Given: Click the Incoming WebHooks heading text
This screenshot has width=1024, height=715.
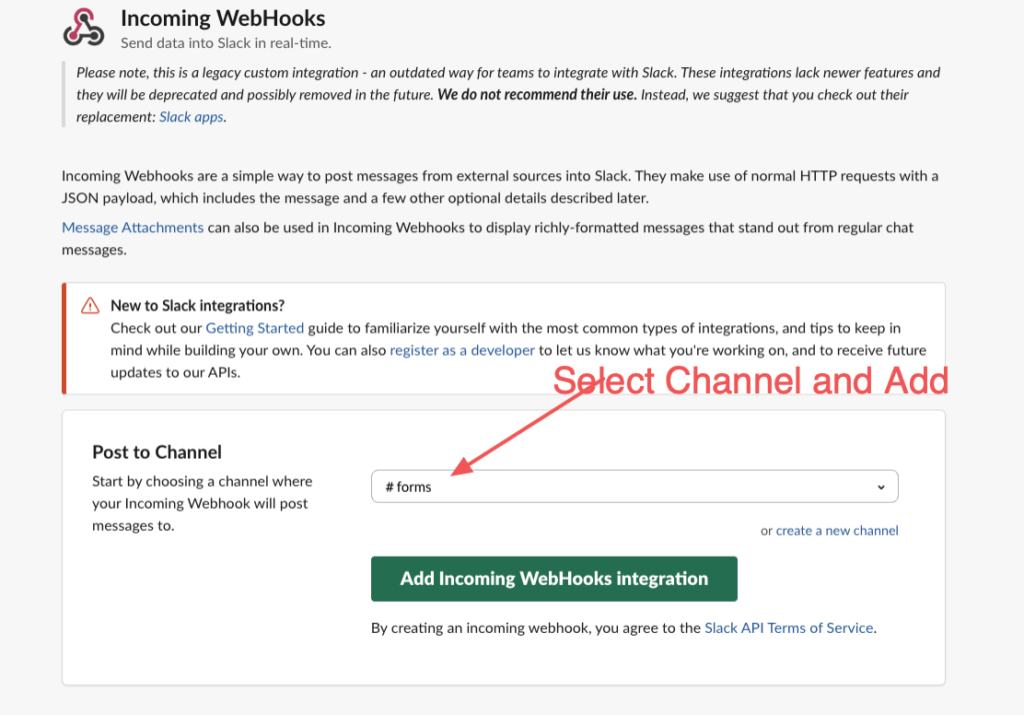Looking at the screenshot, I should click(223, 18).
